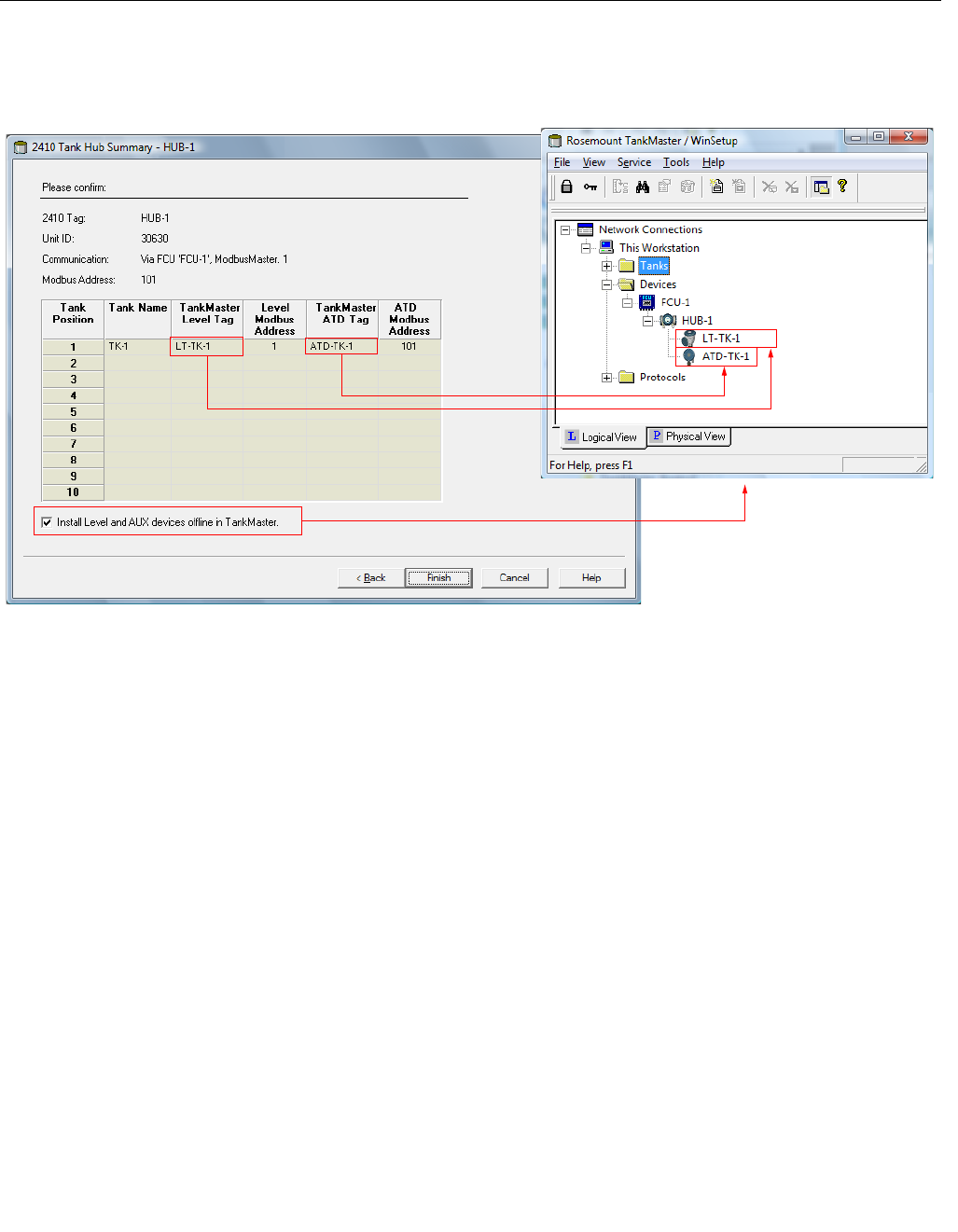Select the Network Connections icon in tree

(x=585, y=229)
